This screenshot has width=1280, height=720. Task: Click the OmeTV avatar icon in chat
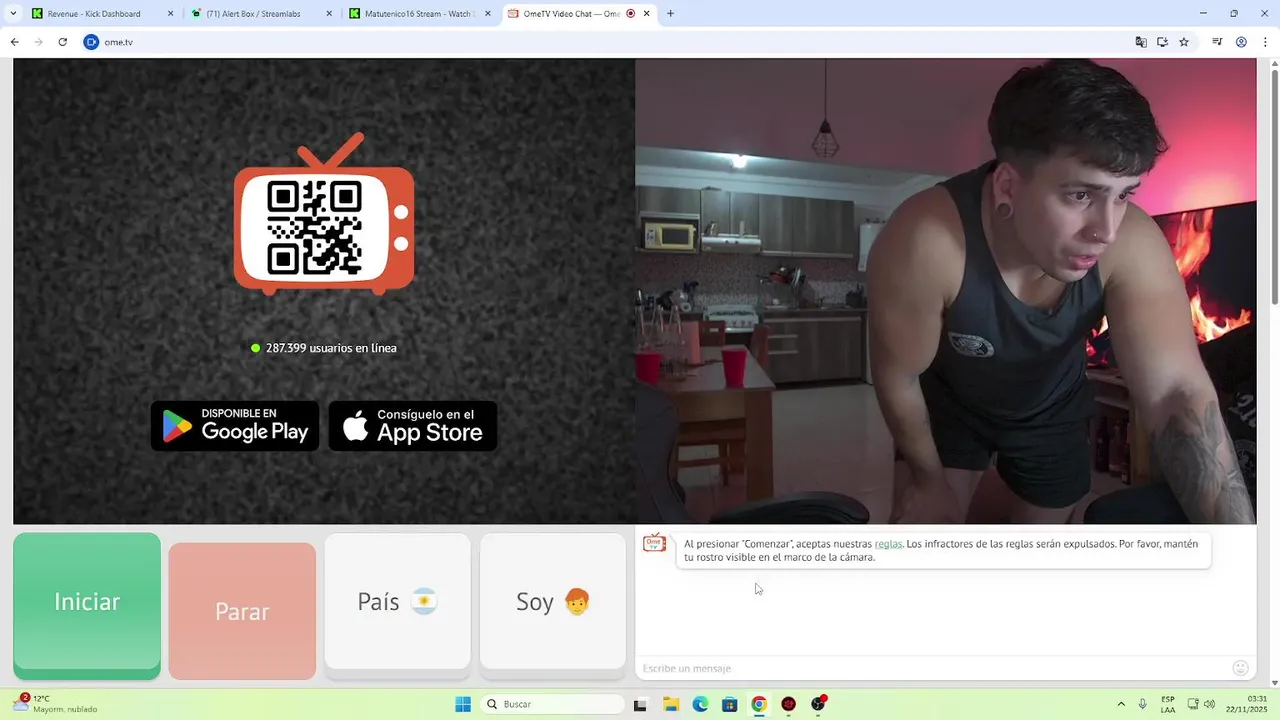(654, 544)
